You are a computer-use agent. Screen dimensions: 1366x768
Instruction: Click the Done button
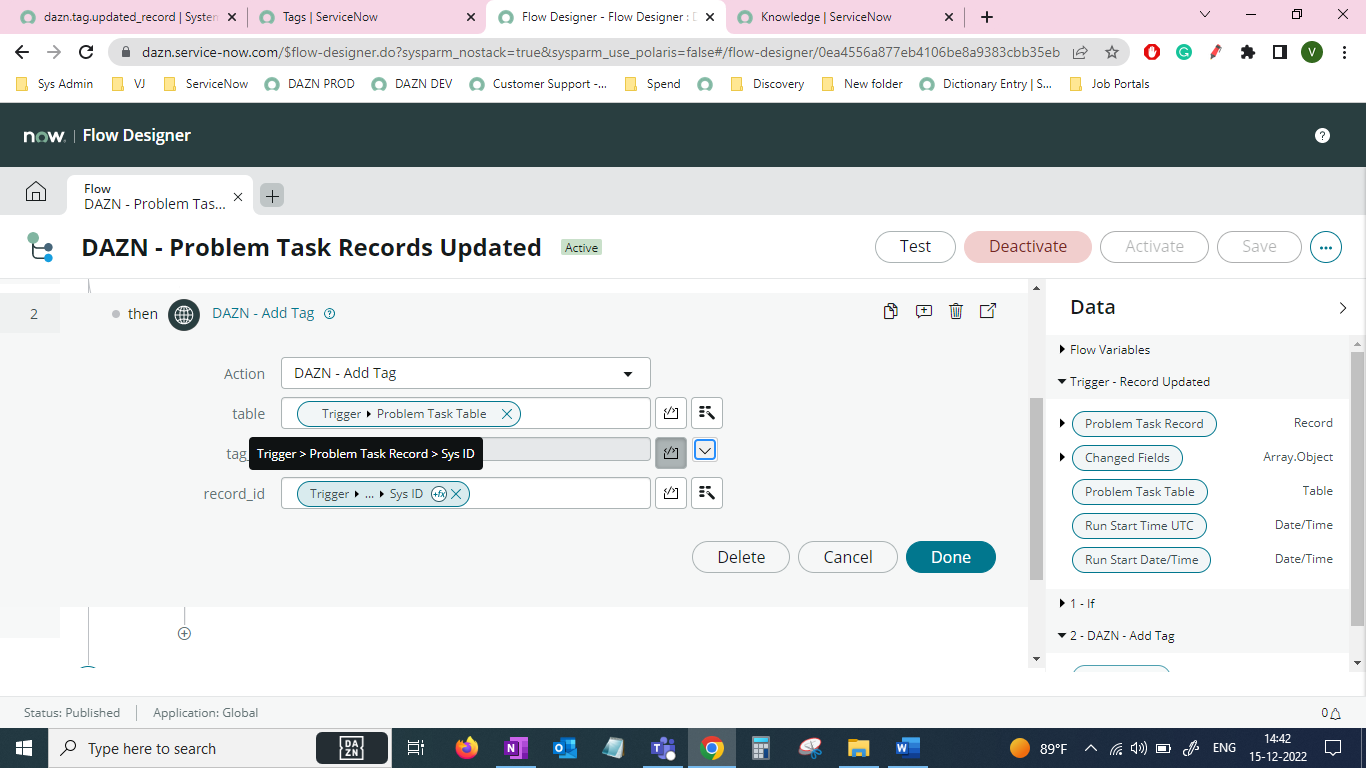point(951,557)
